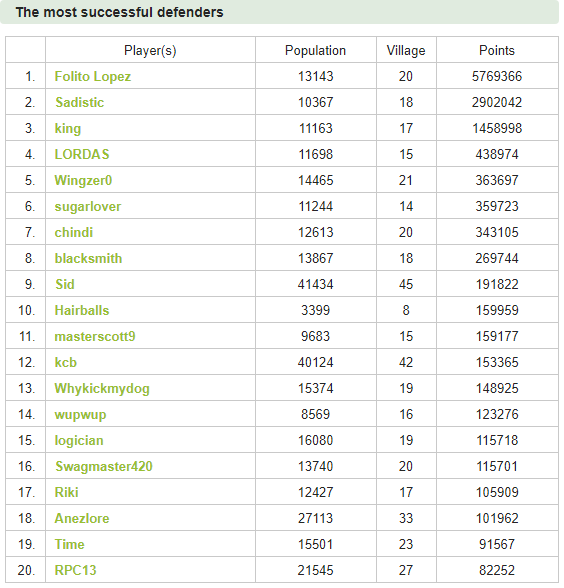The height and width of the screenshot is (588, 564).
Task: Open the Whykickmydog player profile
Action: coord(102,388)
